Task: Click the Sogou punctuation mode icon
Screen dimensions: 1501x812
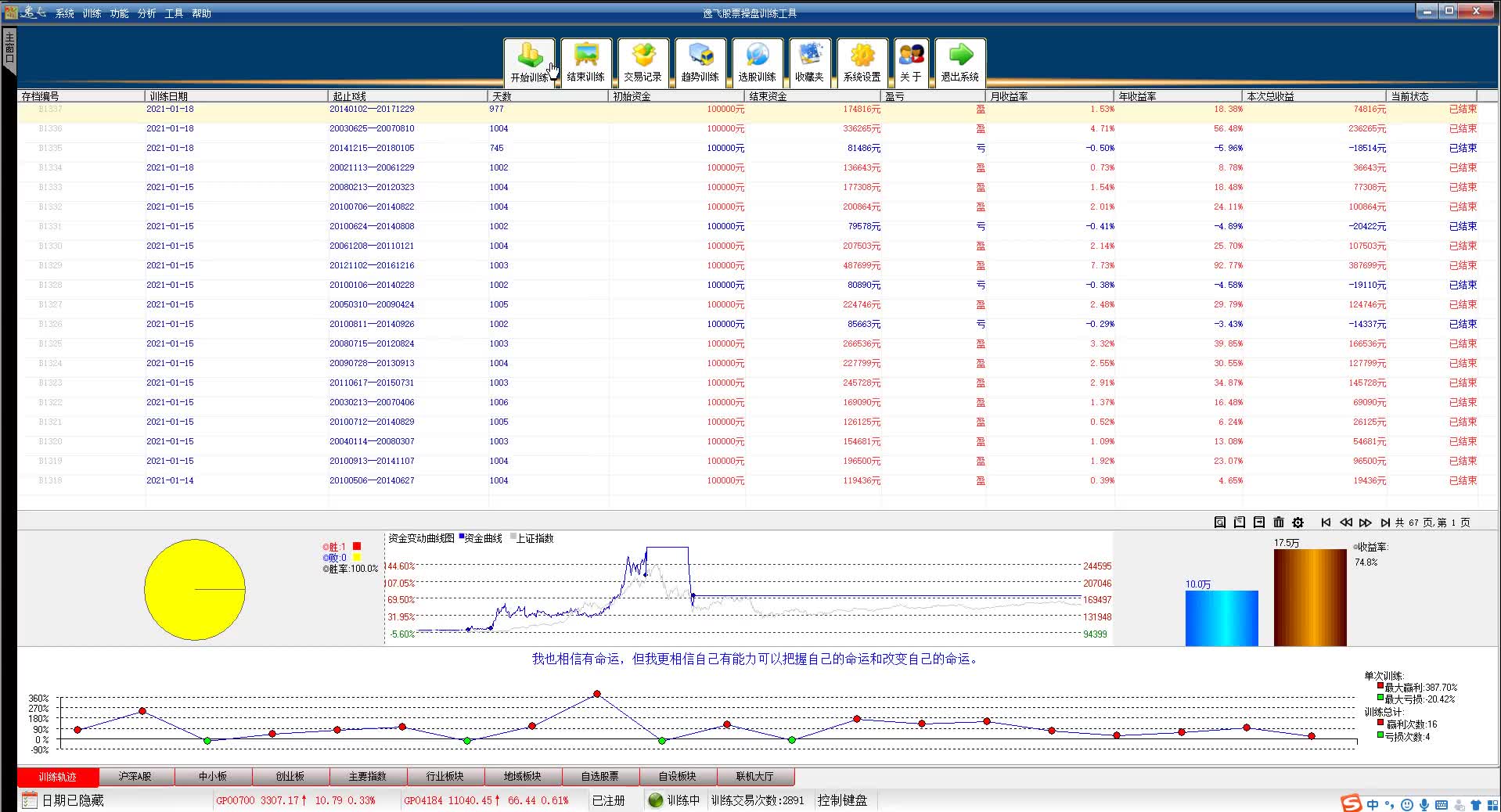Action: pos(1389,804)
